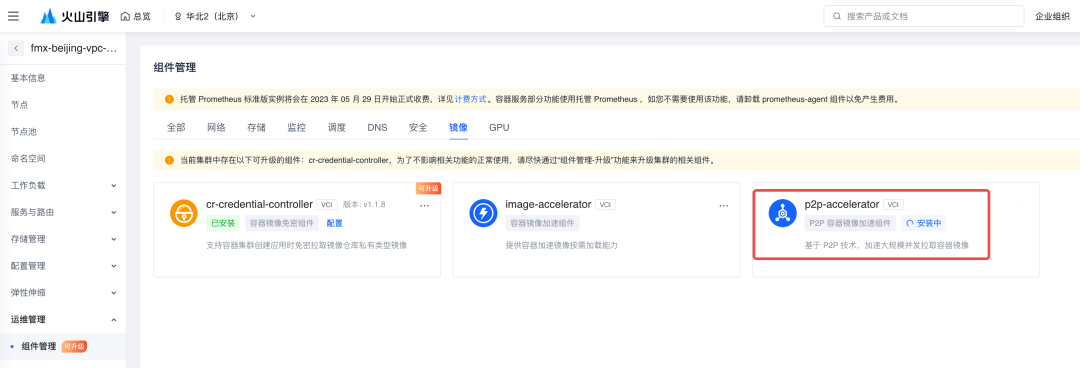
Task: Click the cr-credential-controller component icon
Action: tap(184, 213)
